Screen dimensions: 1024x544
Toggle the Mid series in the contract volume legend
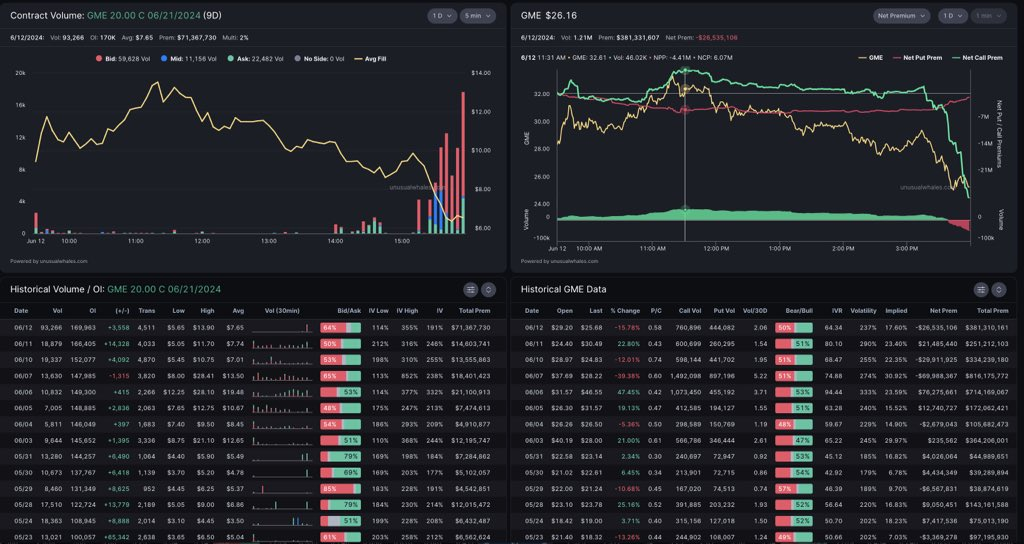coord(188,59)
